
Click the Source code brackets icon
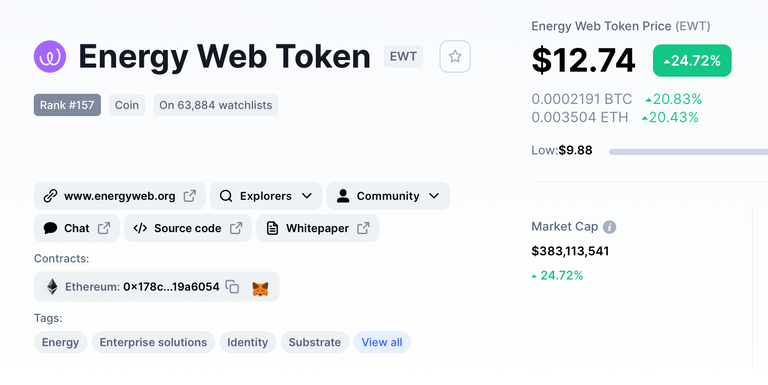(x=140, y=228)
